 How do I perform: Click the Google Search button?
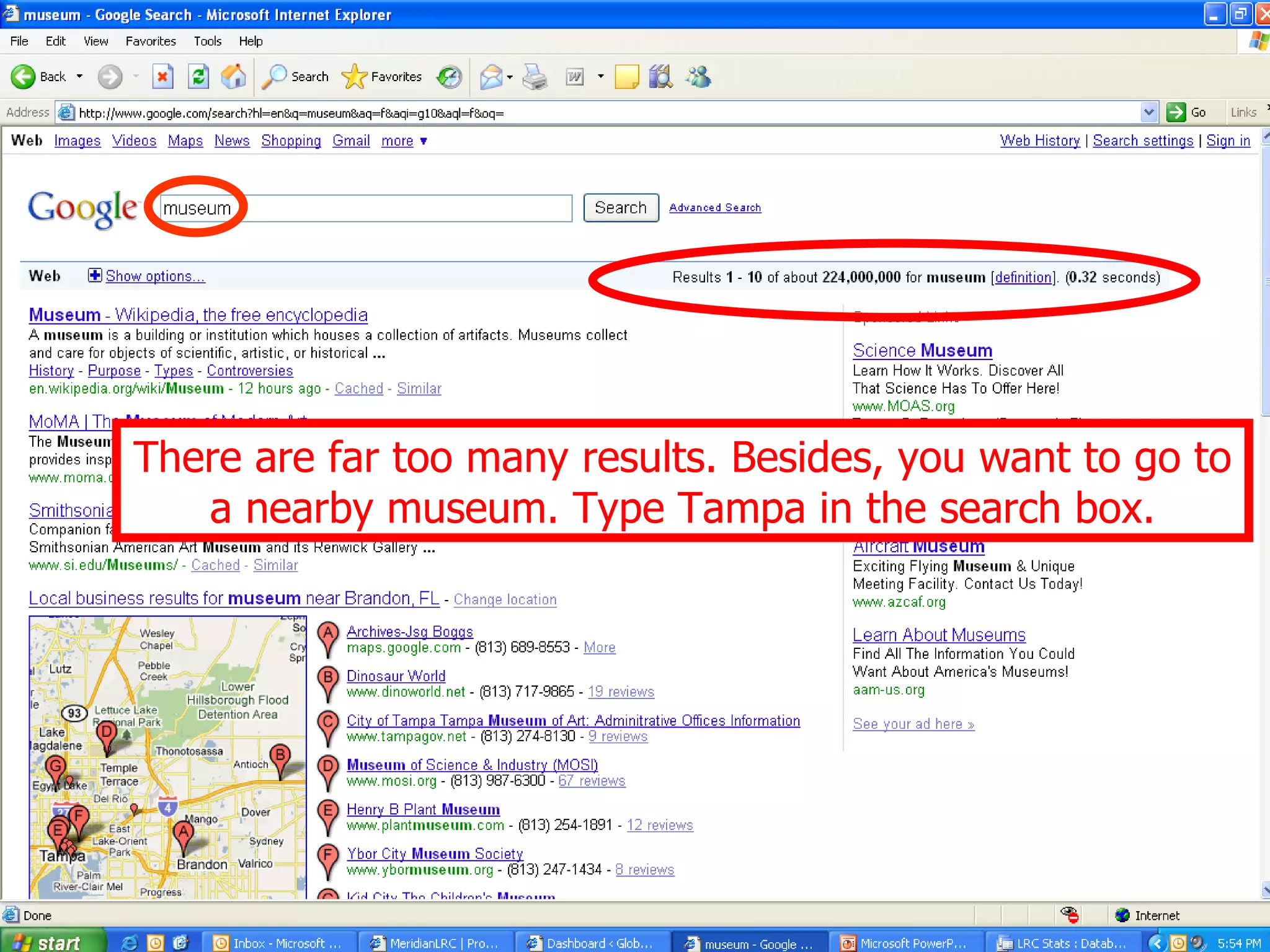(621, 208)
